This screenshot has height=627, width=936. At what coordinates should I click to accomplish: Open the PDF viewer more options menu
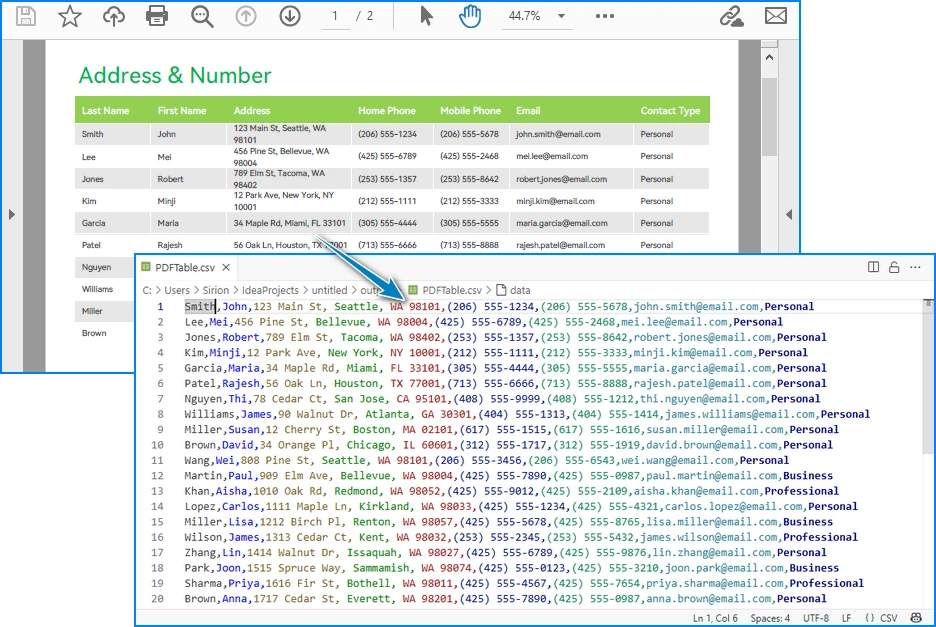coord(606,15)
